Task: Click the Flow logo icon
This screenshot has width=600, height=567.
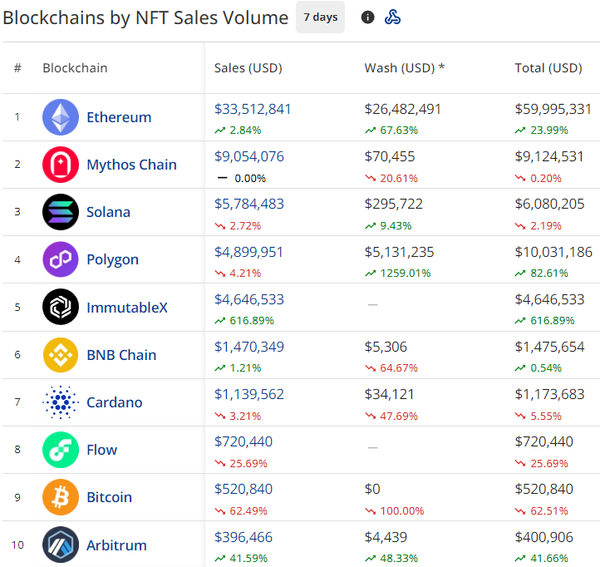Action: 60,450
